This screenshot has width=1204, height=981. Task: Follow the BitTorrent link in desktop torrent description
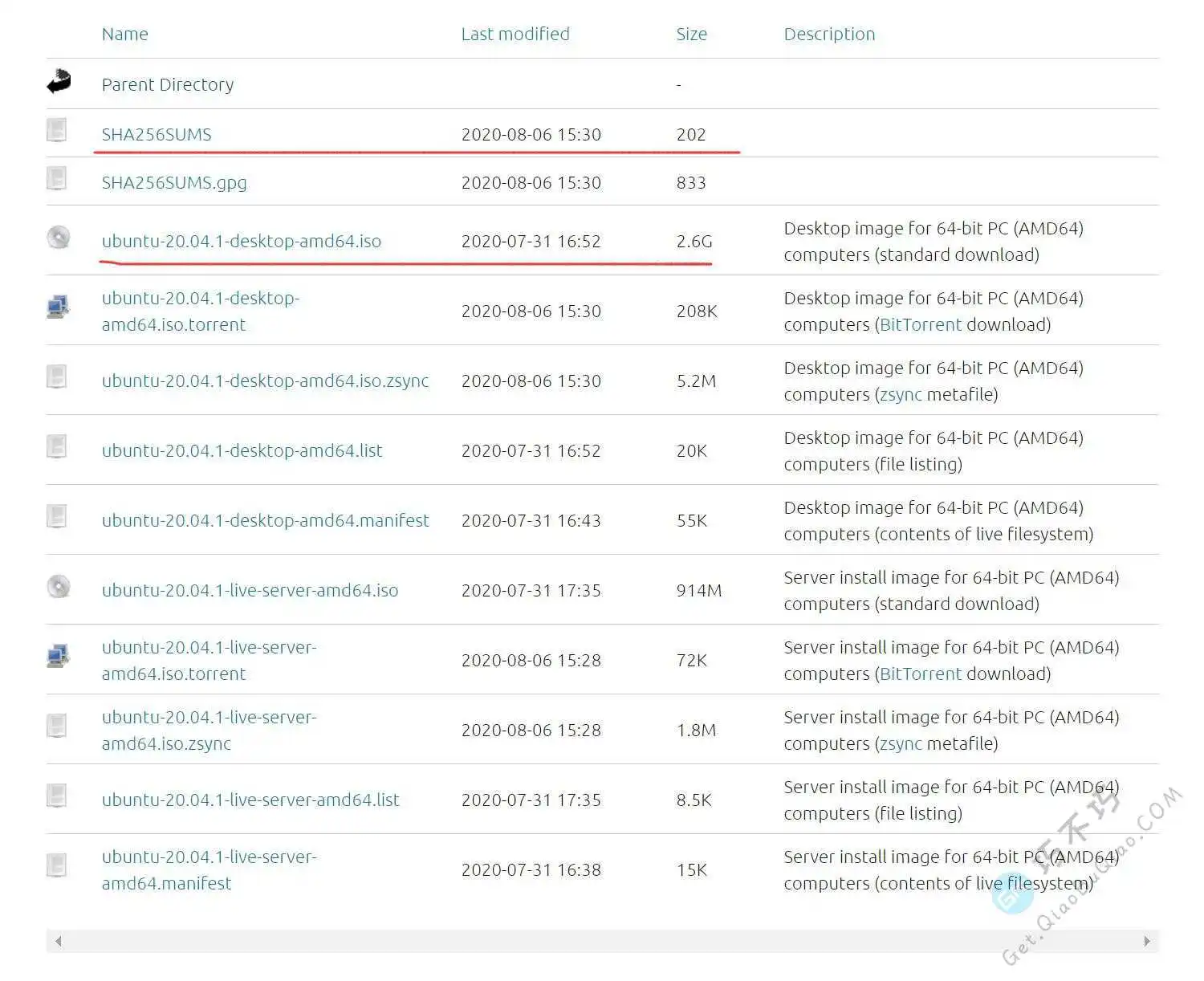point(921,324)
